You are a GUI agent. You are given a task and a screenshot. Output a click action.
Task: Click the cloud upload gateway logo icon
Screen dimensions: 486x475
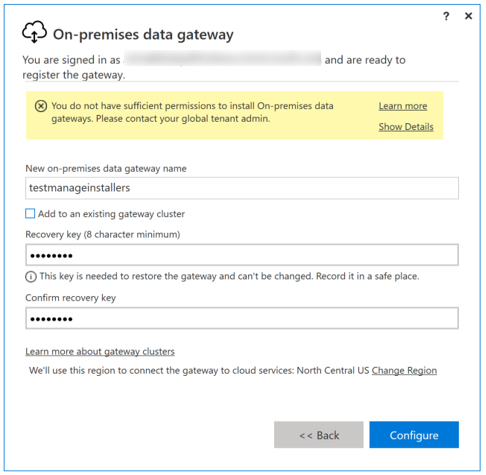[34, 32]
